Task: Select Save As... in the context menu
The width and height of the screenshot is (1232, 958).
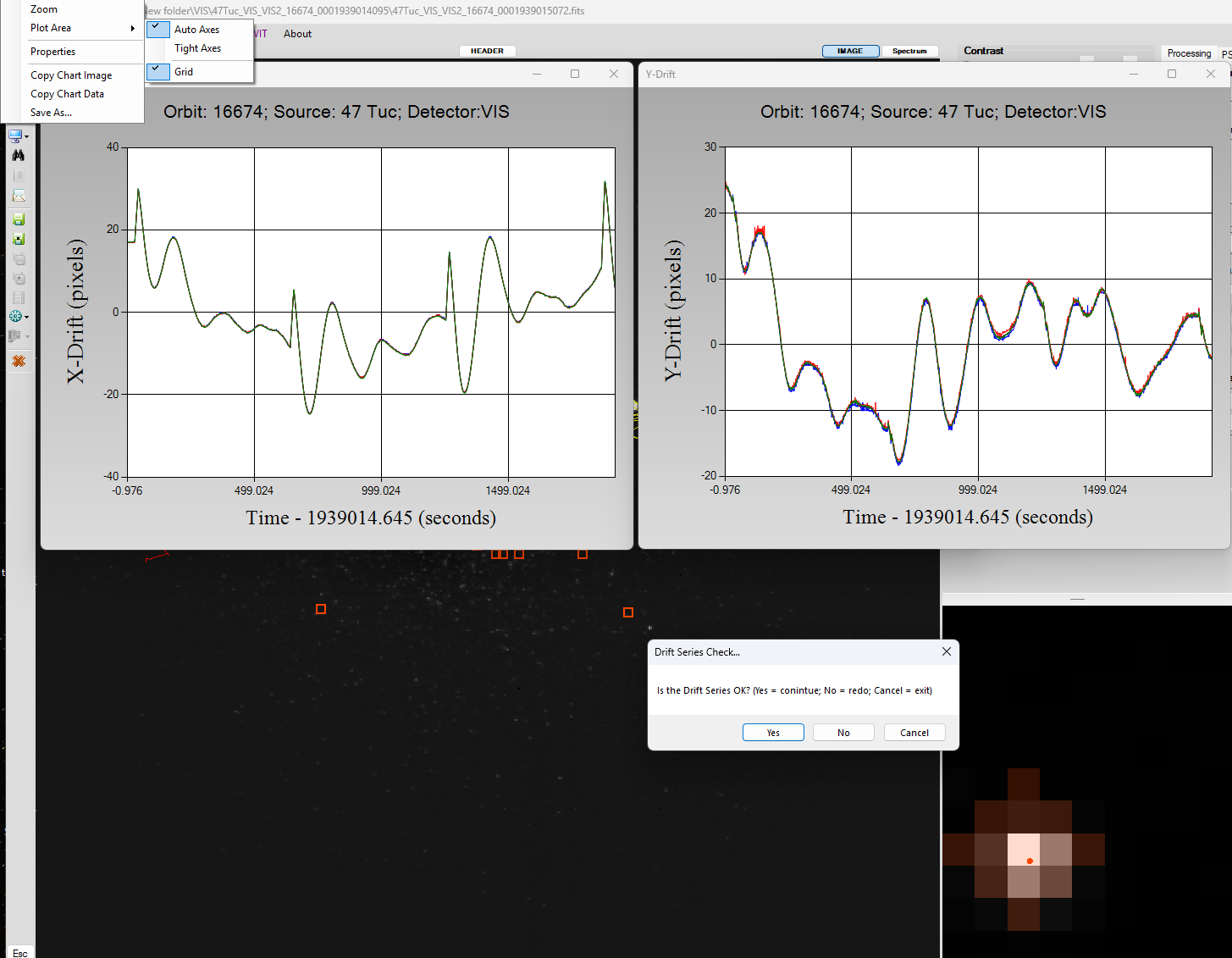Action: point(51,113)
